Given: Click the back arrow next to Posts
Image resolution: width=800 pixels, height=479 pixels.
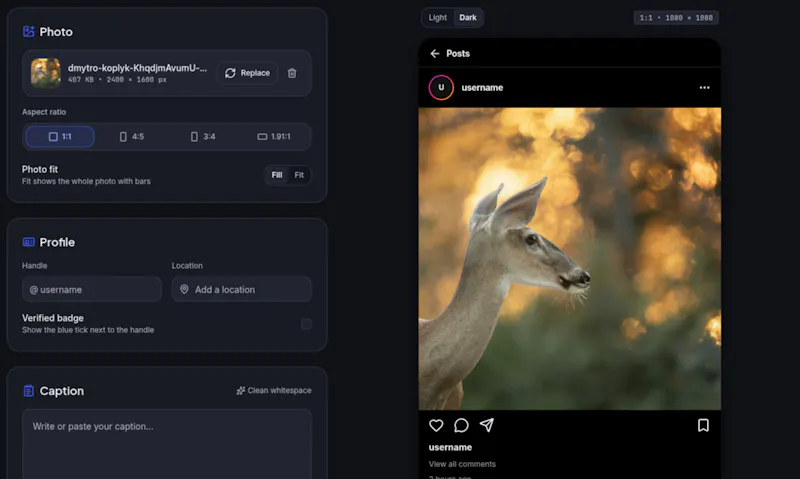Looking at the screenshot, I should pyautogui.click(x=435, y=54).
